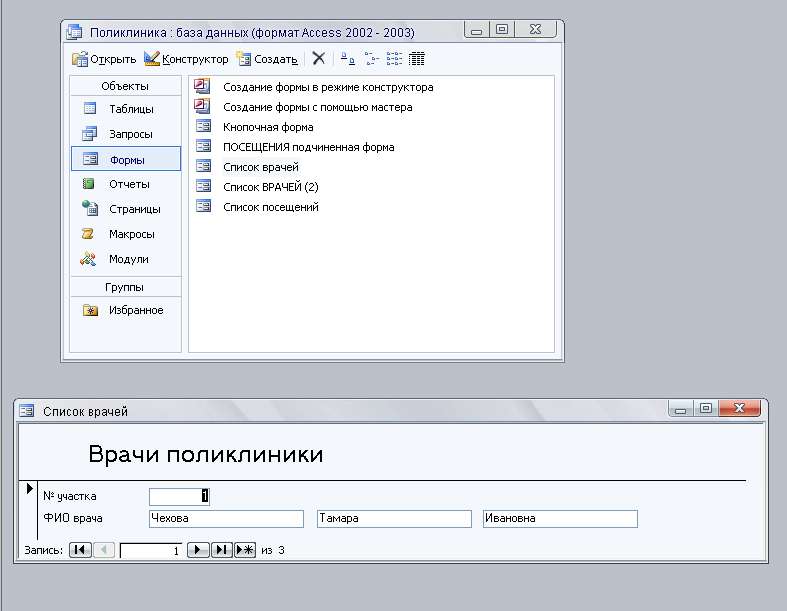Select the 'Кнопочная форма' form
787x611 pixels.
pyautogui.click(x=268, y=128)
